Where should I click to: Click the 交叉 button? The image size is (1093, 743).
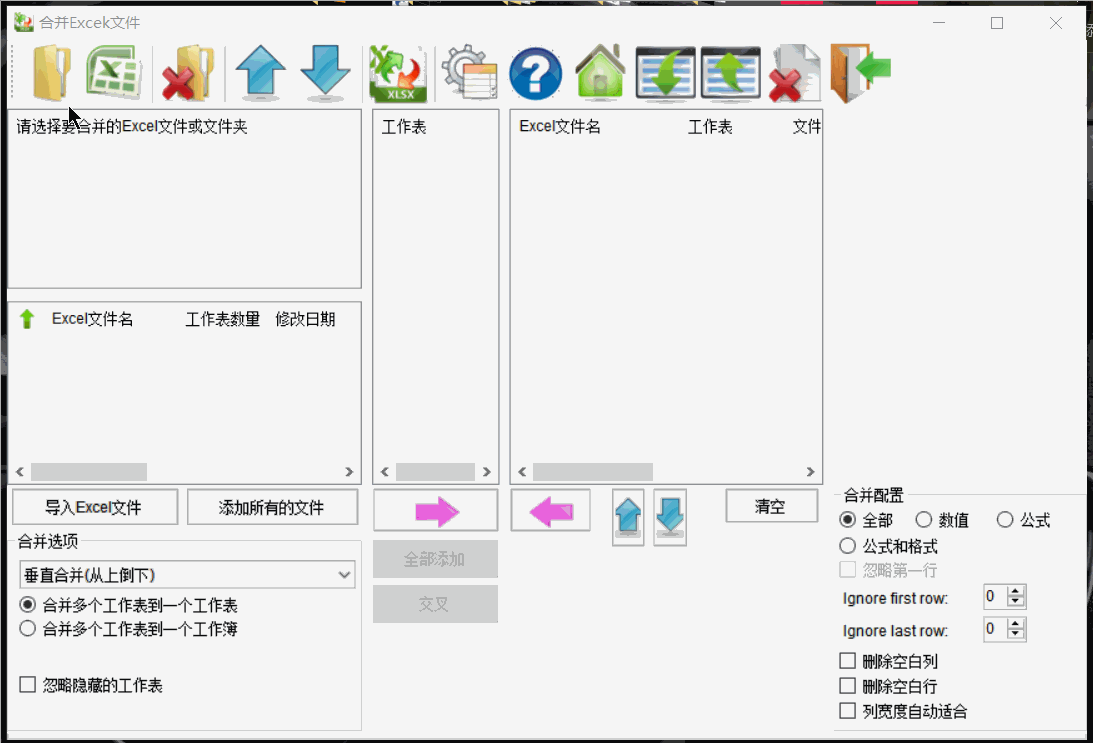435,604
